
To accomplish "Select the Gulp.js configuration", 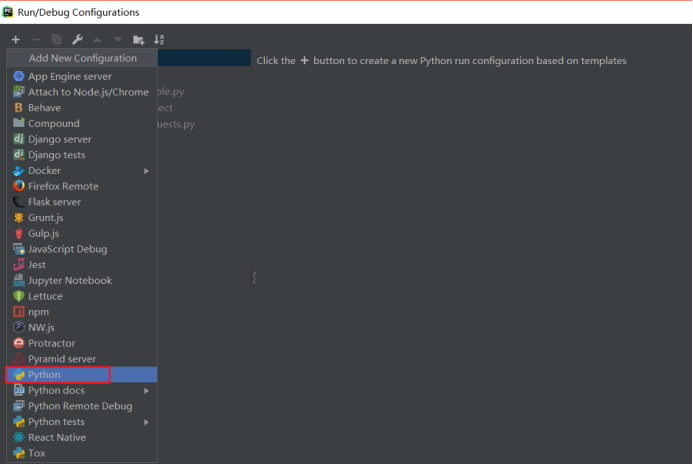I will click(82, 233).
